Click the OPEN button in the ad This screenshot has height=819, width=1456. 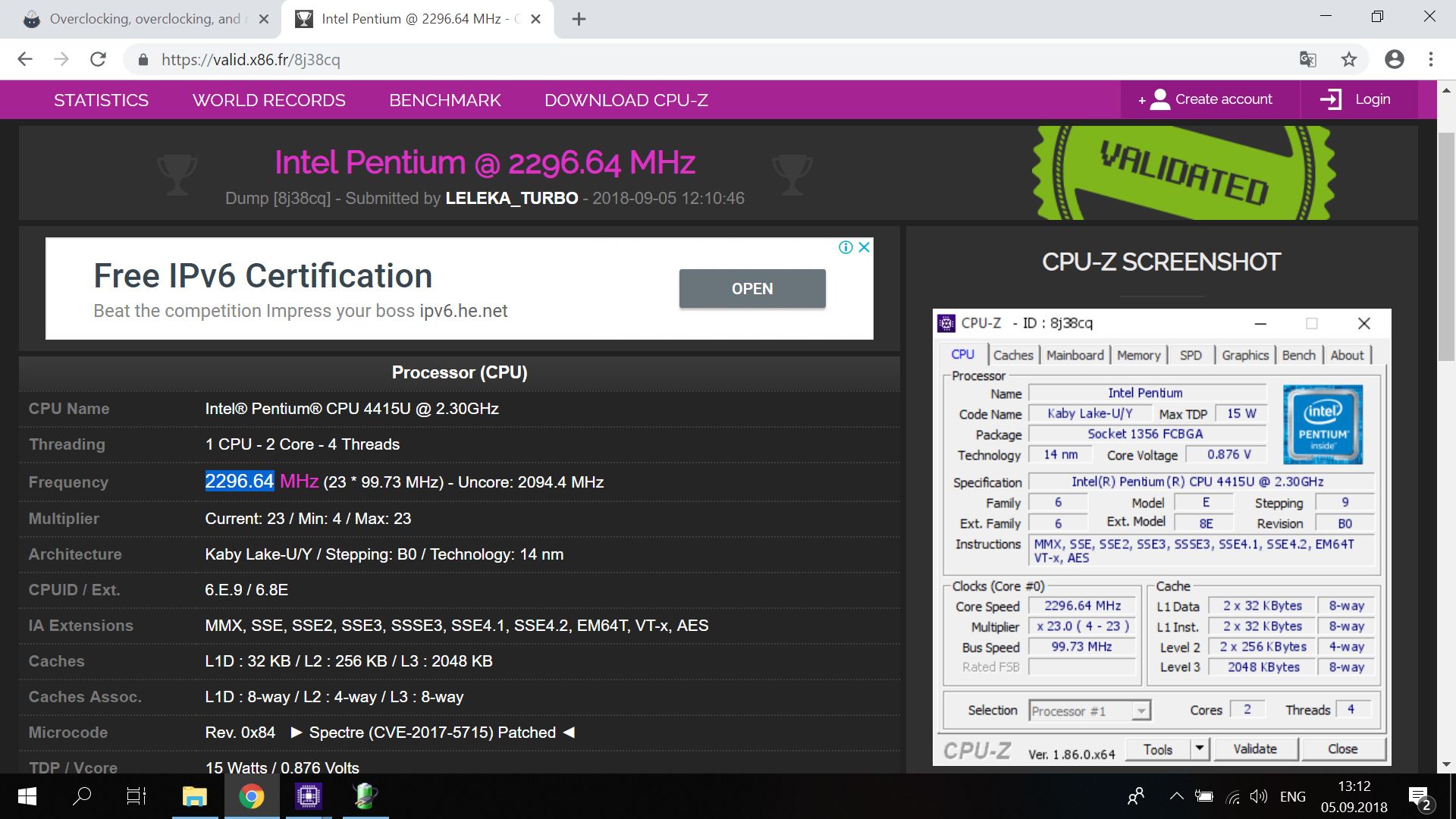coord(752,289)
